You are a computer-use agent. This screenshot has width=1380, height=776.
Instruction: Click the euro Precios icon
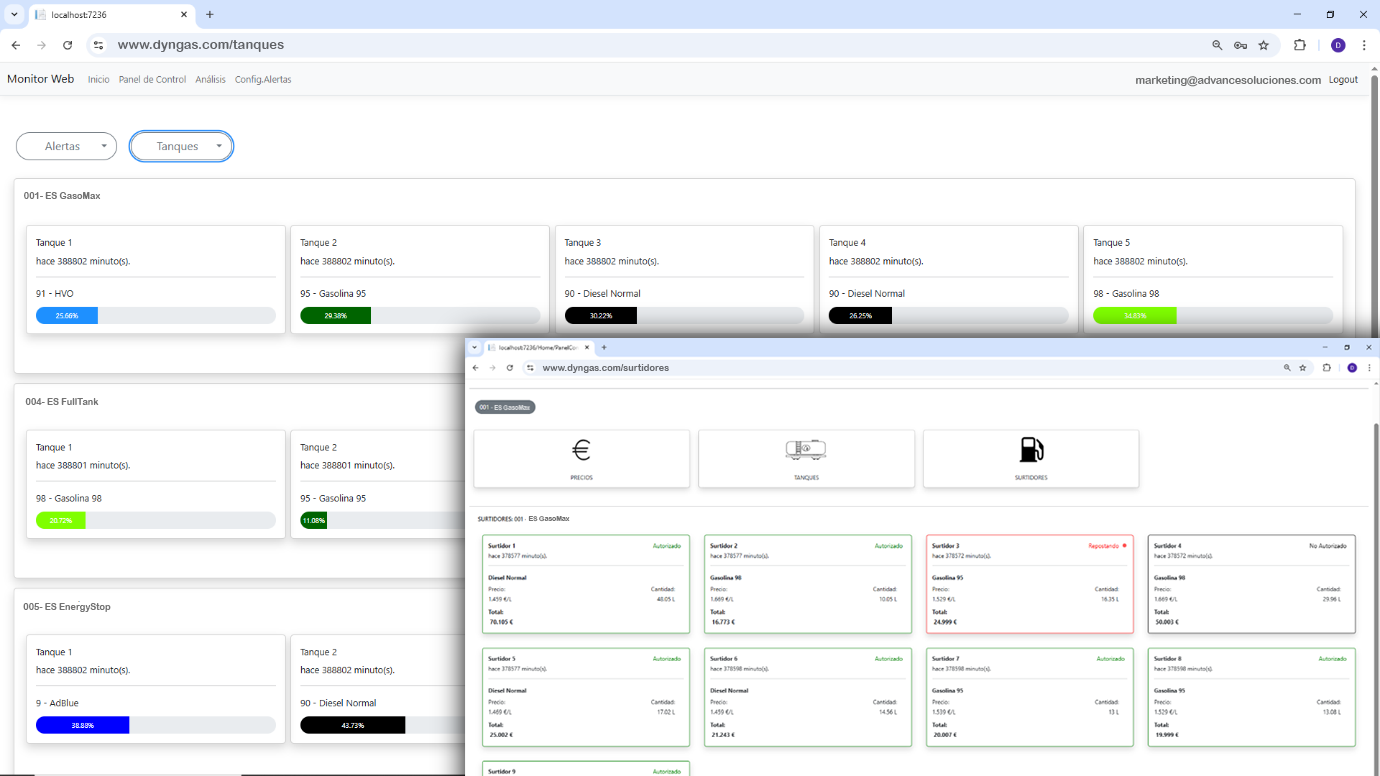click(581, 451)
